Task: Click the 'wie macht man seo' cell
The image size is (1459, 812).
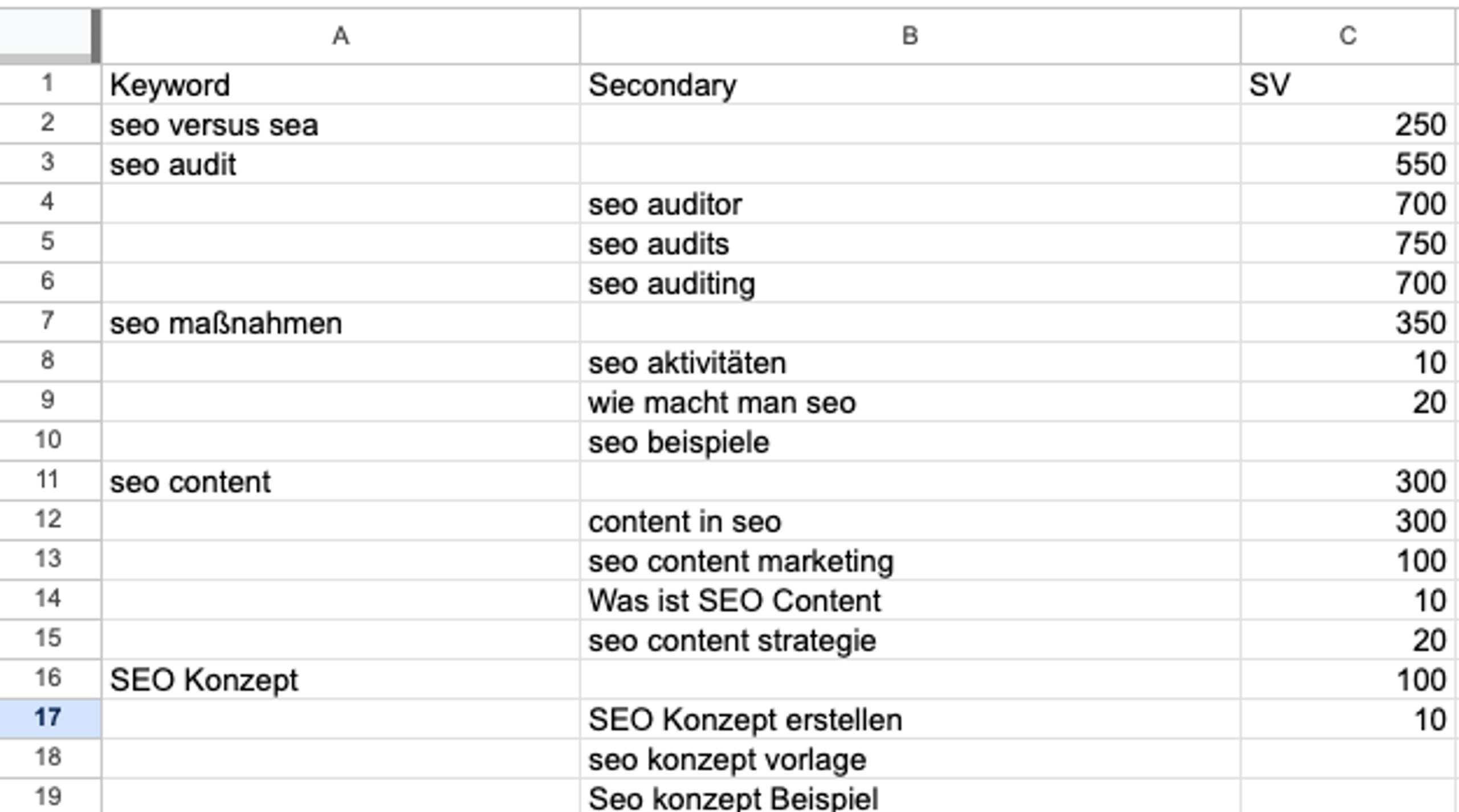Action: 909,402
